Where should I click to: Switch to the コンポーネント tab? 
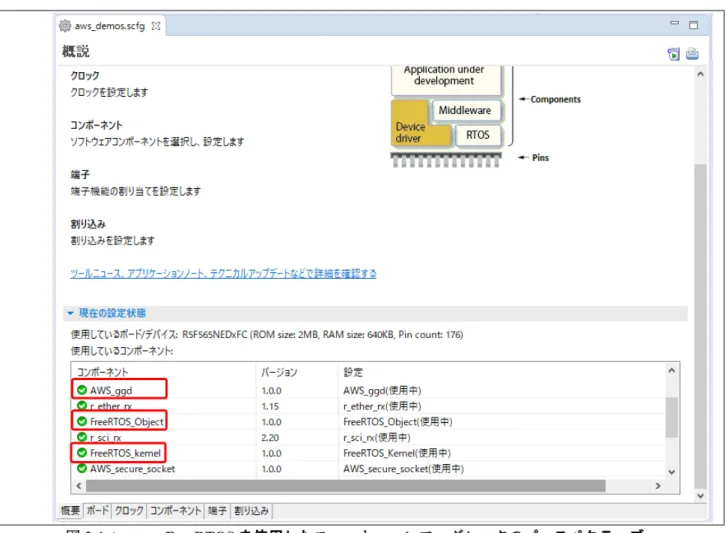[x=175, y=511]
